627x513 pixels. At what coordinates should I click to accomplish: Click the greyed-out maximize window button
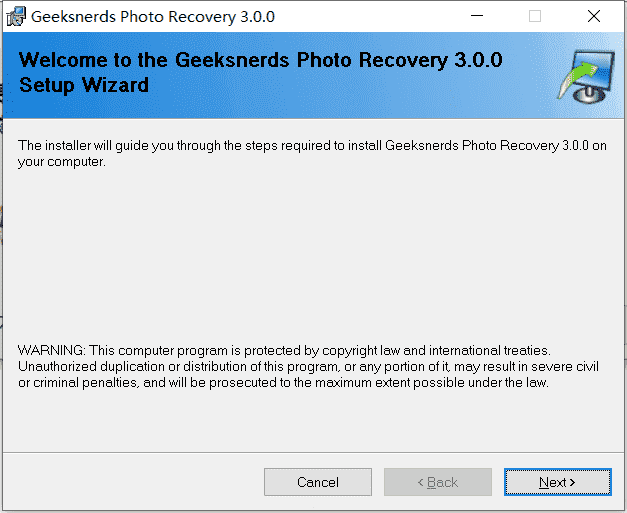(x=535, y=16)
